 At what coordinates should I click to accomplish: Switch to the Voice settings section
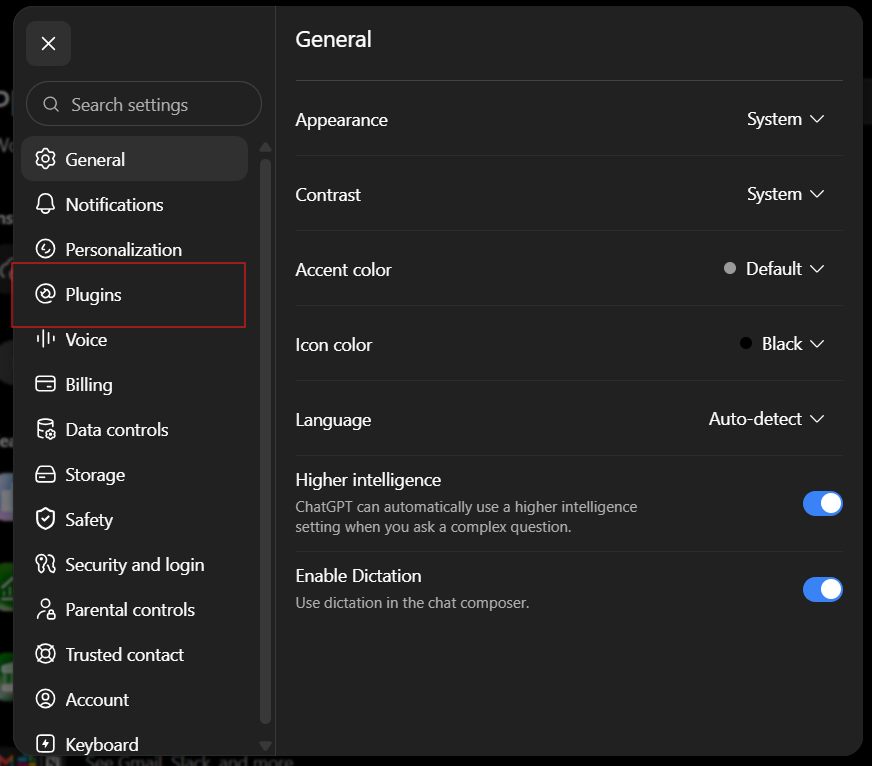pos(135,339)
